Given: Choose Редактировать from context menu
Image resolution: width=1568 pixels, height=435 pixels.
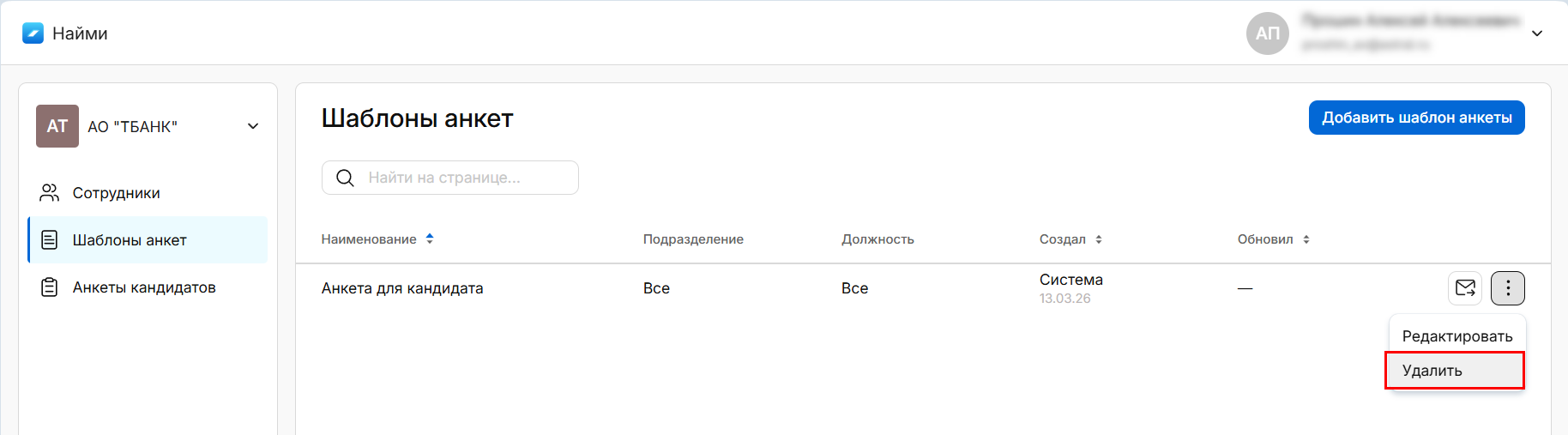Looking at the screenshot, I should click(x=1456, y=336).
